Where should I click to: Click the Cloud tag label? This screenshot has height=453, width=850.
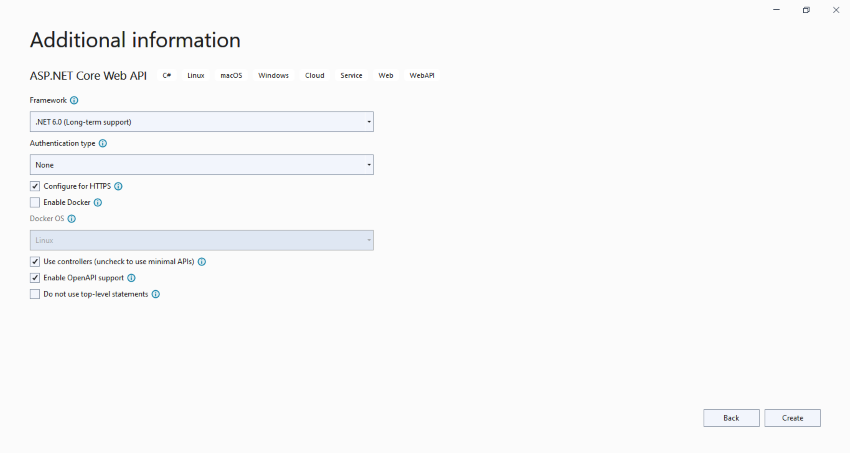click(x=314, y=75)
